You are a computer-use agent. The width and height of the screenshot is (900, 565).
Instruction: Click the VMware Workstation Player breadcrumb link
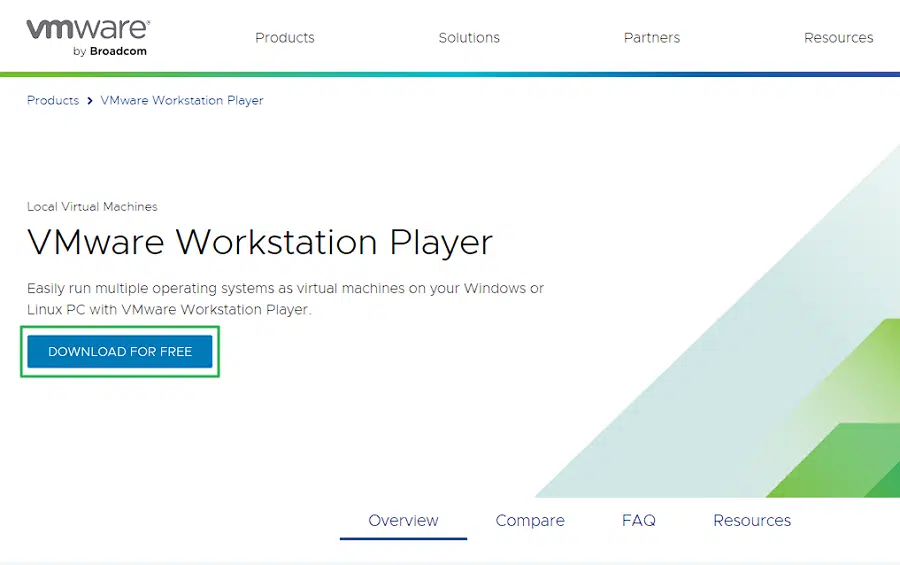coord(182,101)
